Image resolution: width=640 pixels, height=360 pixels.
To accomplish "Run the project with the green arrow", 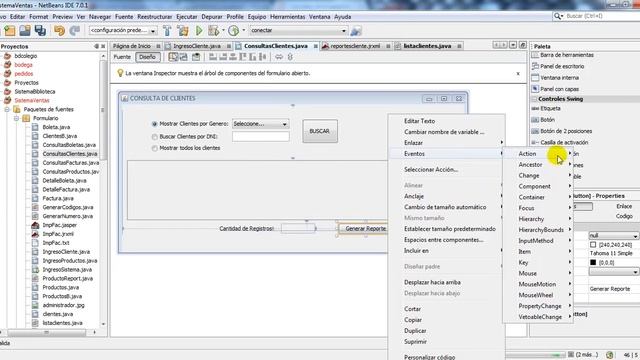I will (x=199, y=31).
